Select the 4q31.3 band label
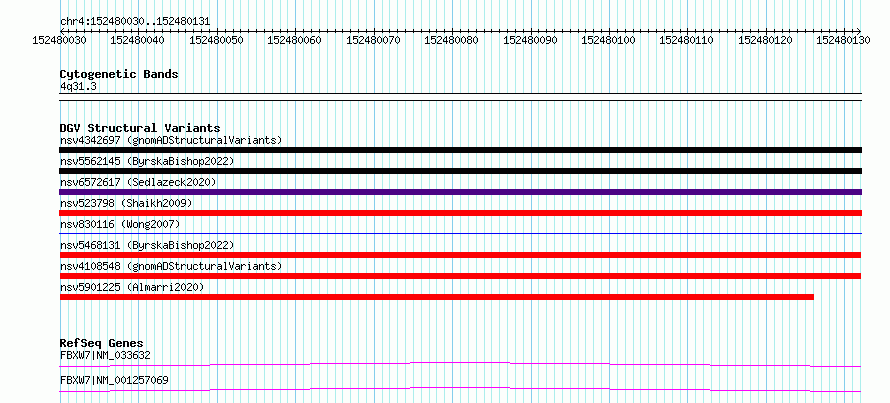The height and width of the screenshot is (403, 890). click(78, 86)
